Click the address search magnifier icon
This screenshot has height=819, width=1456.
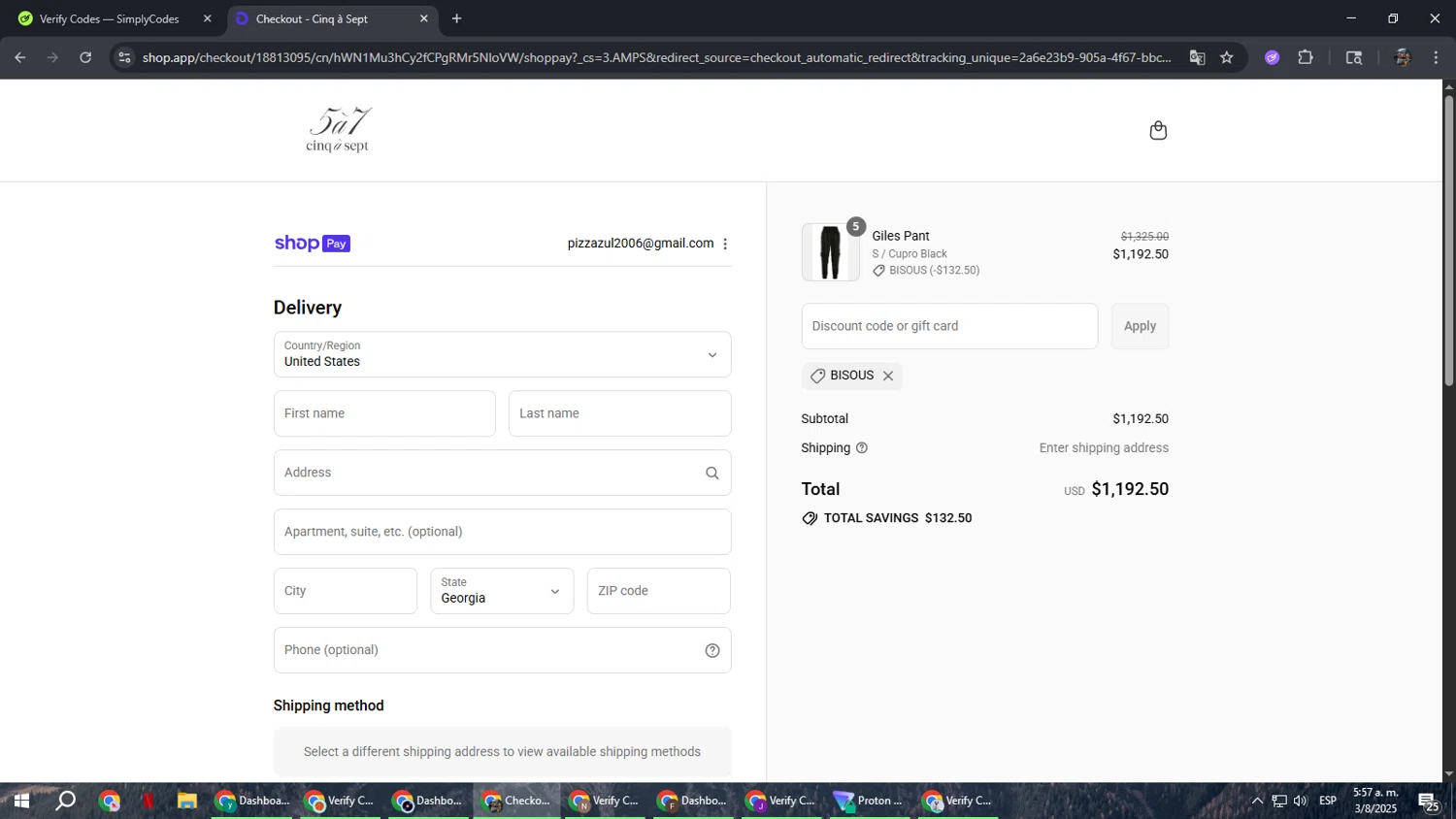[x=711, y=474]
